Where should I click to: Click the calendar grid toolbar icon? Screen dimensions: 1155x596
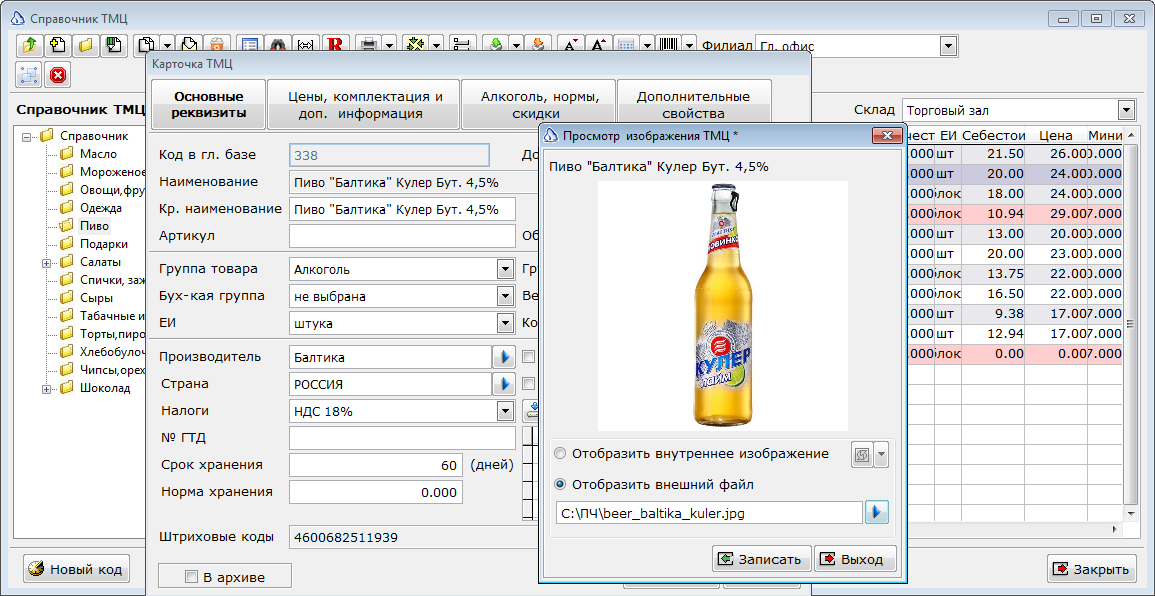click(626, 45)
